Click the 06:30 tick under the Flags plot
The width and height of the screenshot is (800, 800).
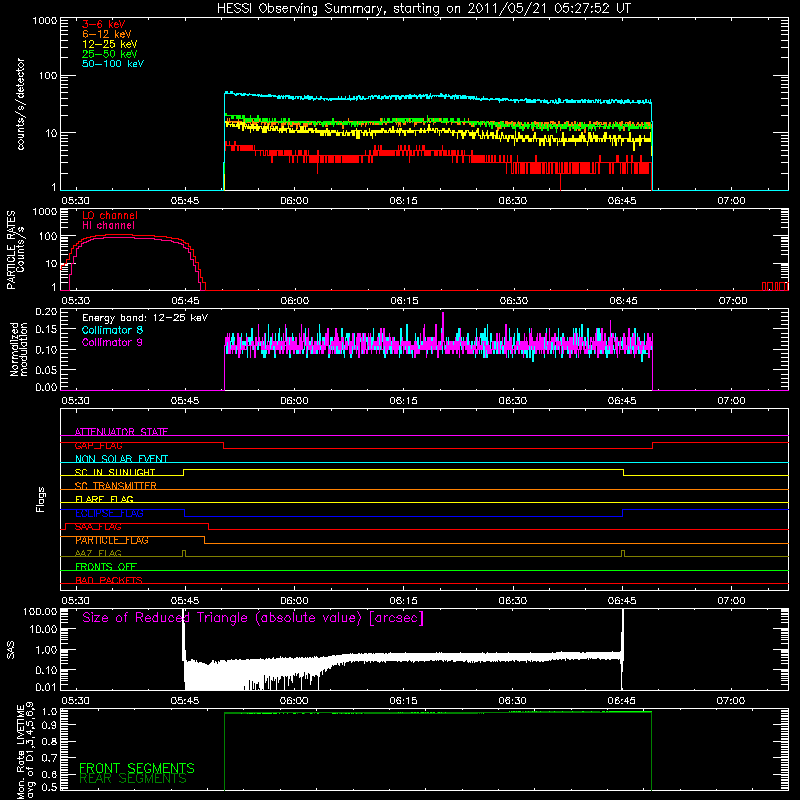pos(513,601)
